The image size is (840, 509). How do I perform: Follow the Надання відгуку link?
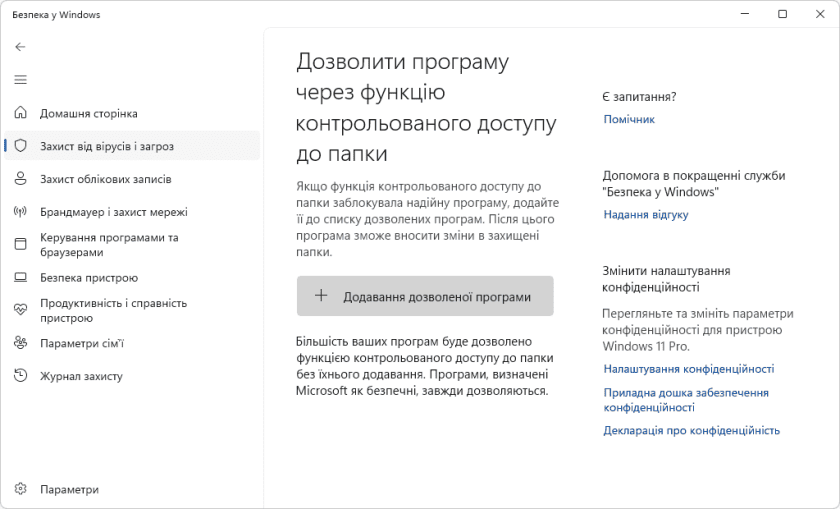pyautogui.click(x=646, y=215)
